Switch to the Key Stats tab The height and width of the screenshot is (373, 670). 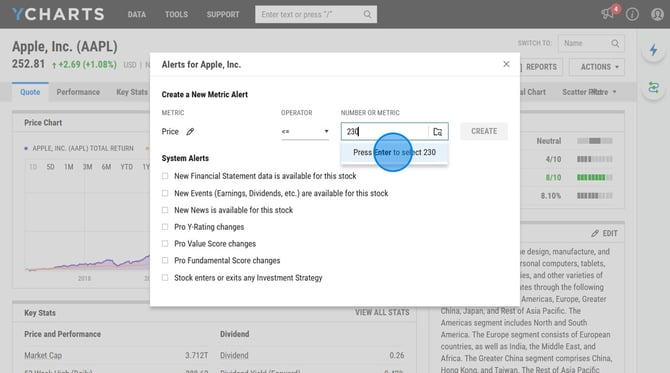(132, 92)
